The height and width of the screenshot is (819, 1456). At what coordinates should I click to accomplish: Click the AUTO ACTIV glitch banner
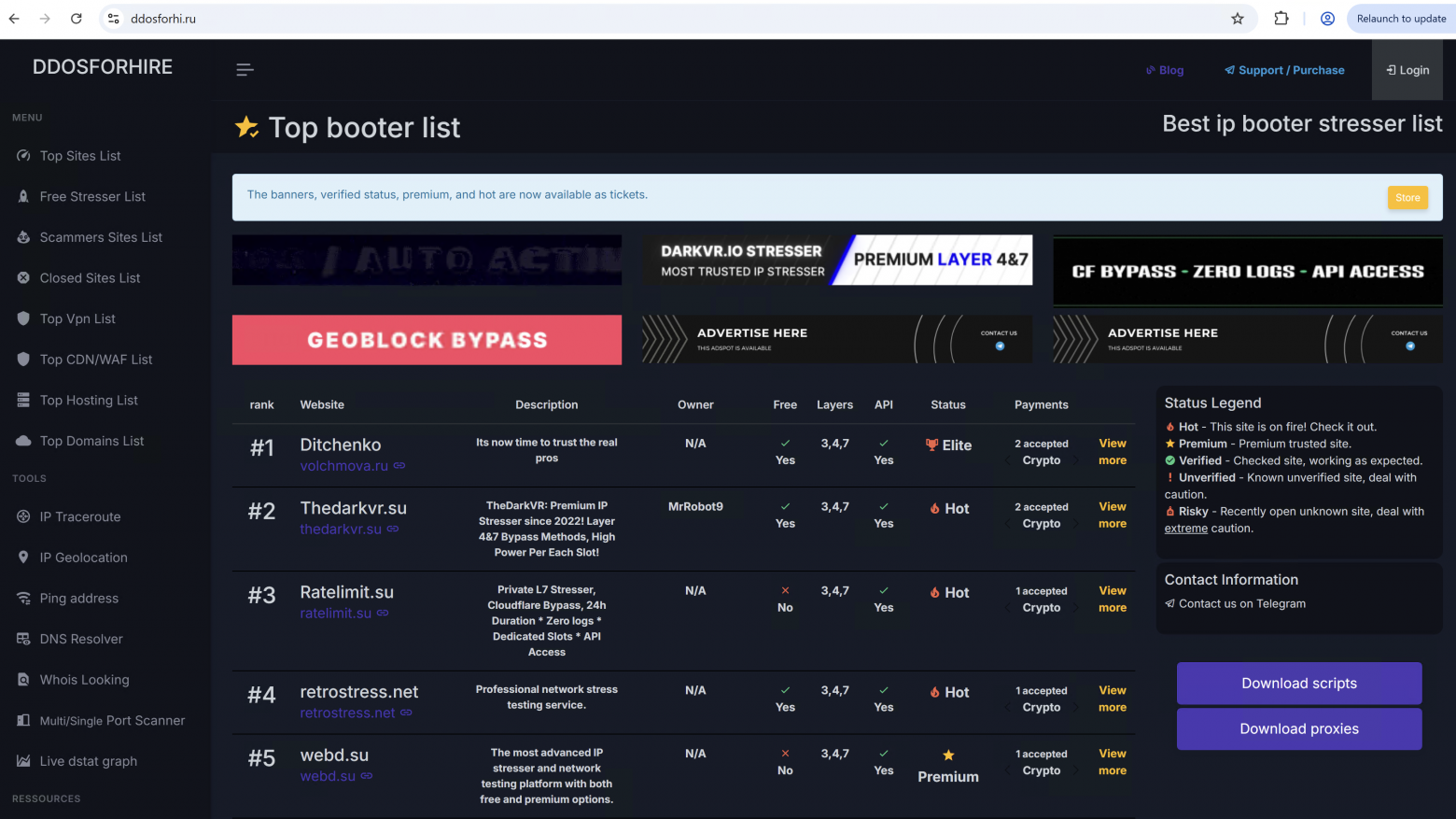(x=427, y=260)
